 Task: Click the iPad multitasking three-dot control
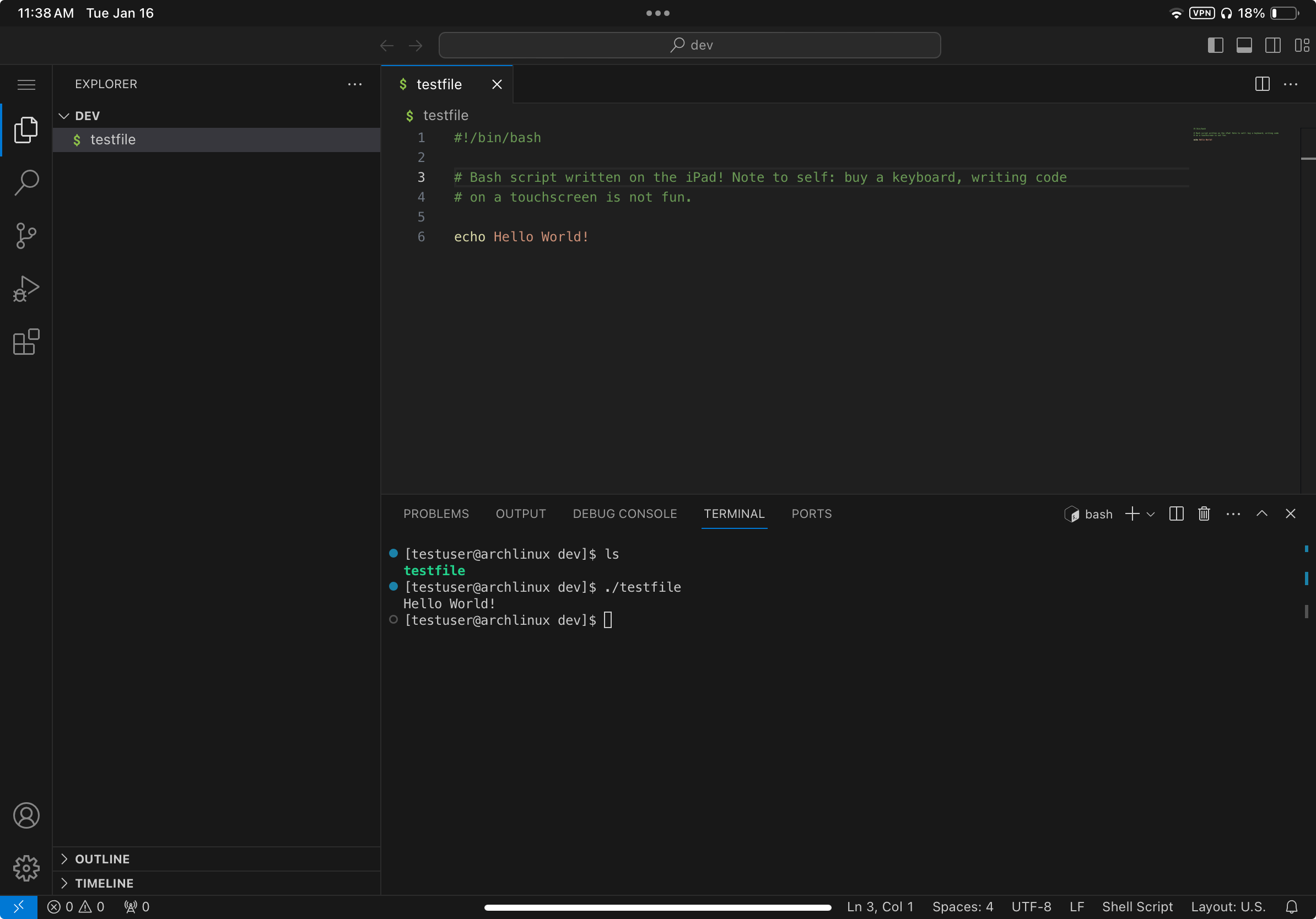pos(657,13)
